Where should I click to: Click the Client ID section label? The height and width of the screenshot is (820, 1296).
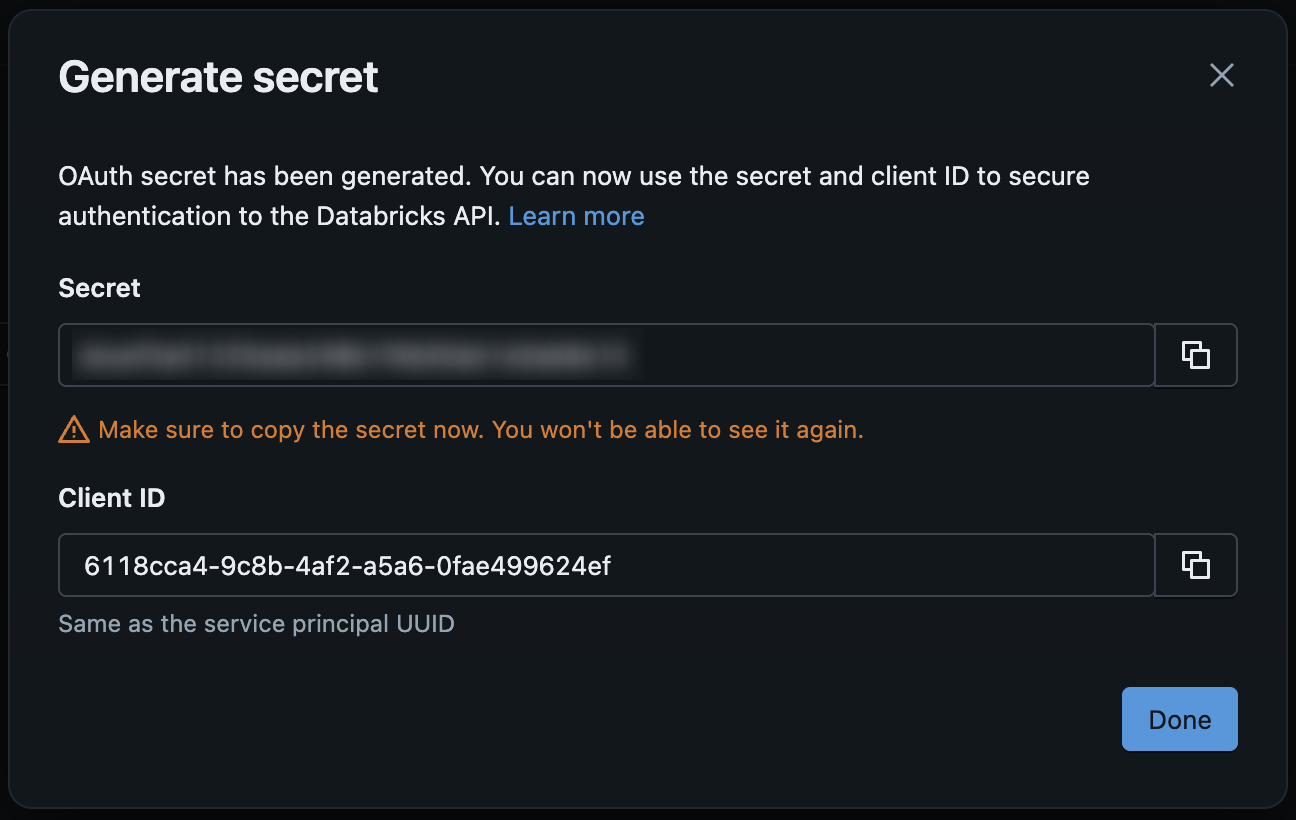112,498
